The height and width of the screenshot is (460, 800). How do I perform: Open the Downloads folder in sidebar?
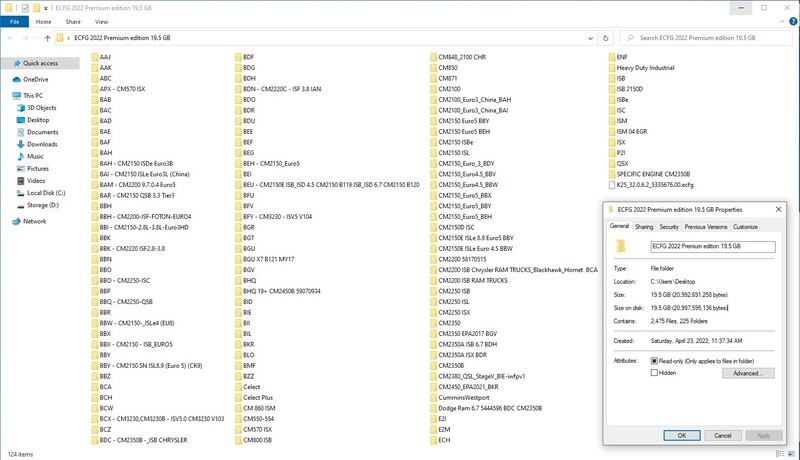coord(41,144)
